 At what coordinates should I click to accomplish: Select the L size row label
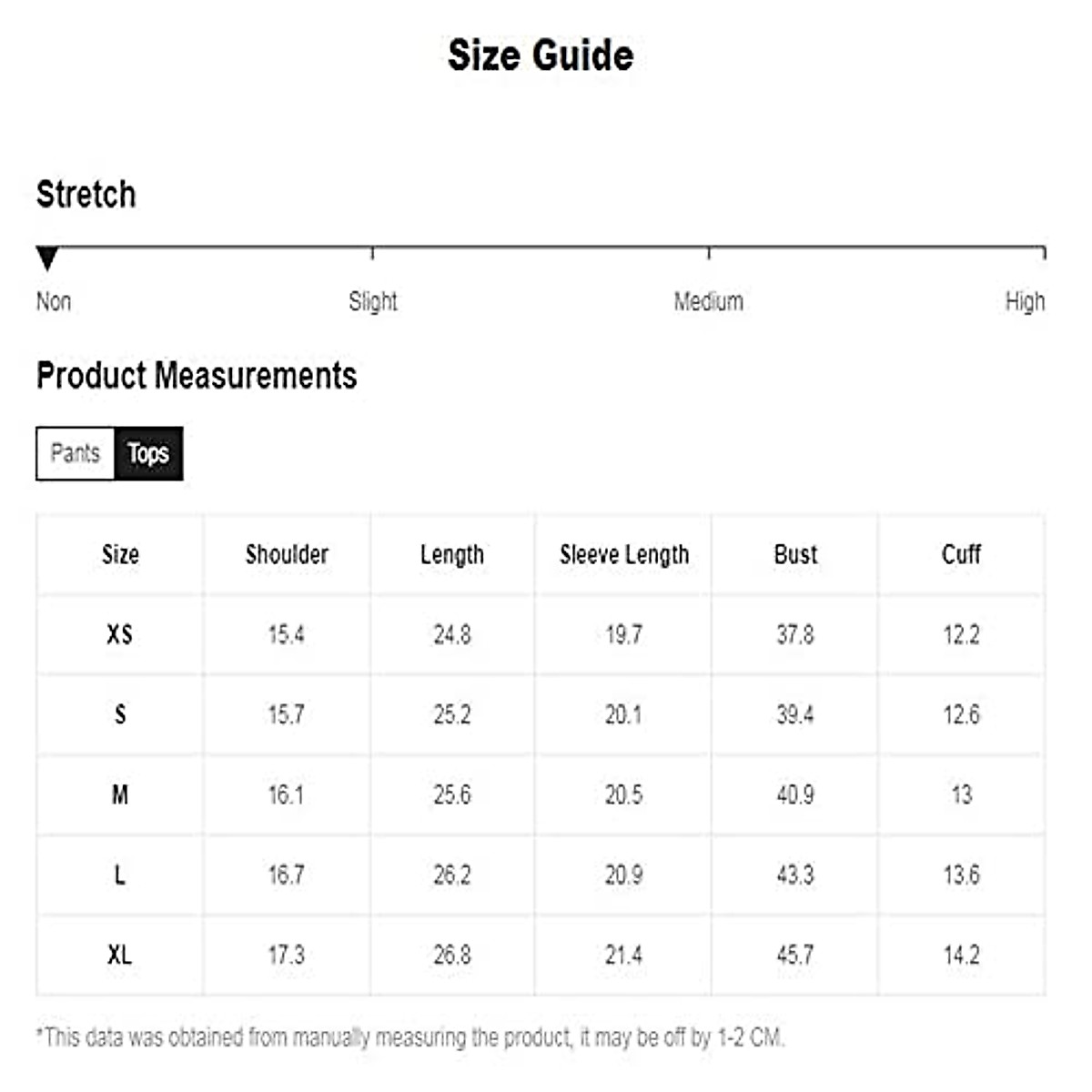coord(120,875)
